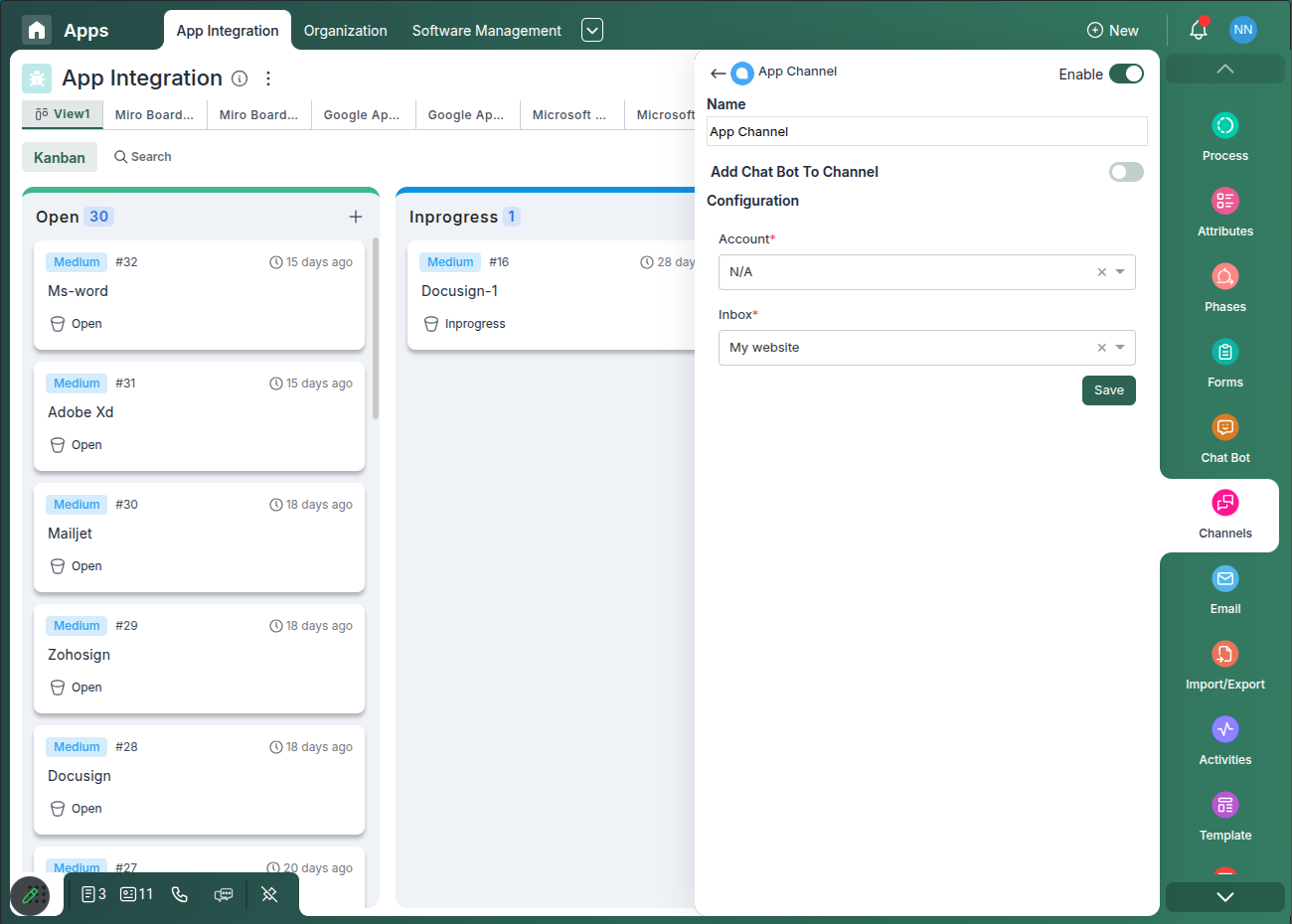
Task: Switch to the Software Management tab
Action: click(x=486, y=31)
